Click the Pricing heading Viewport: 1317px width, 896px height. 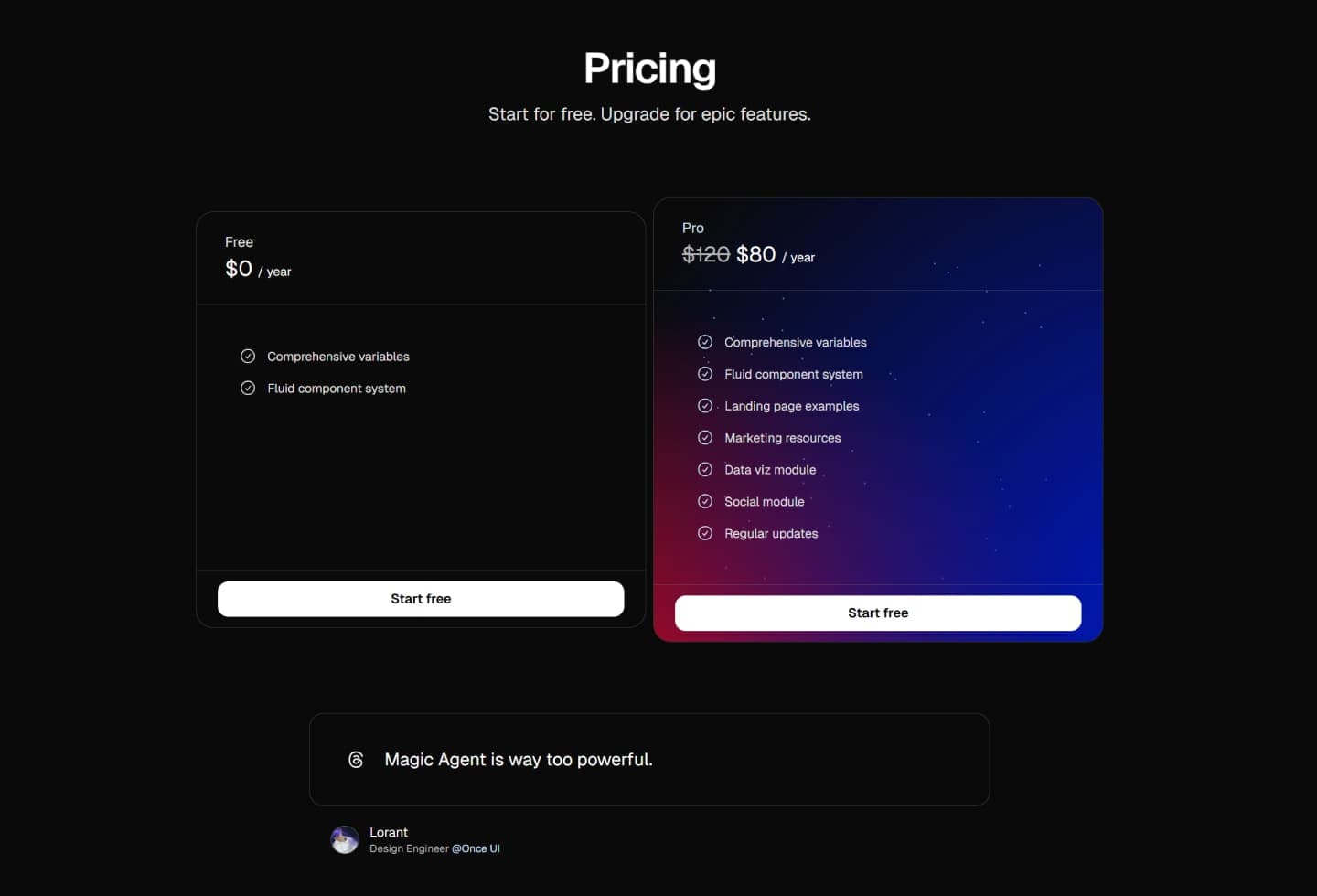[x=649, y=69]
